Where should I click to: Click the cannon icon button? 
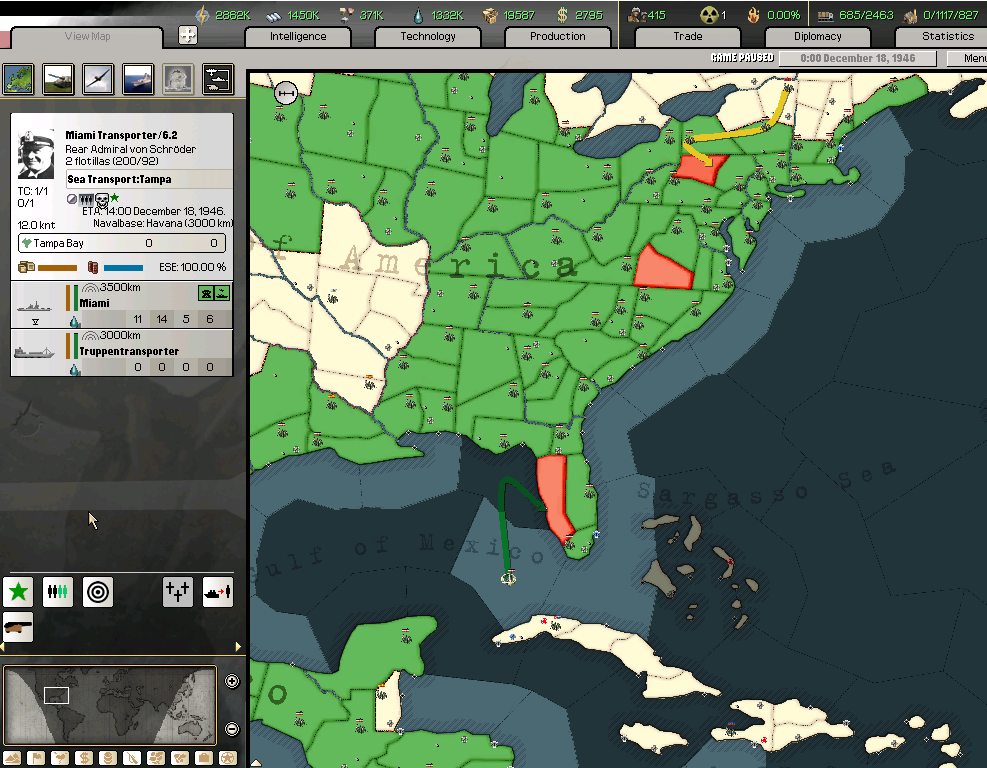click(18, 627)
